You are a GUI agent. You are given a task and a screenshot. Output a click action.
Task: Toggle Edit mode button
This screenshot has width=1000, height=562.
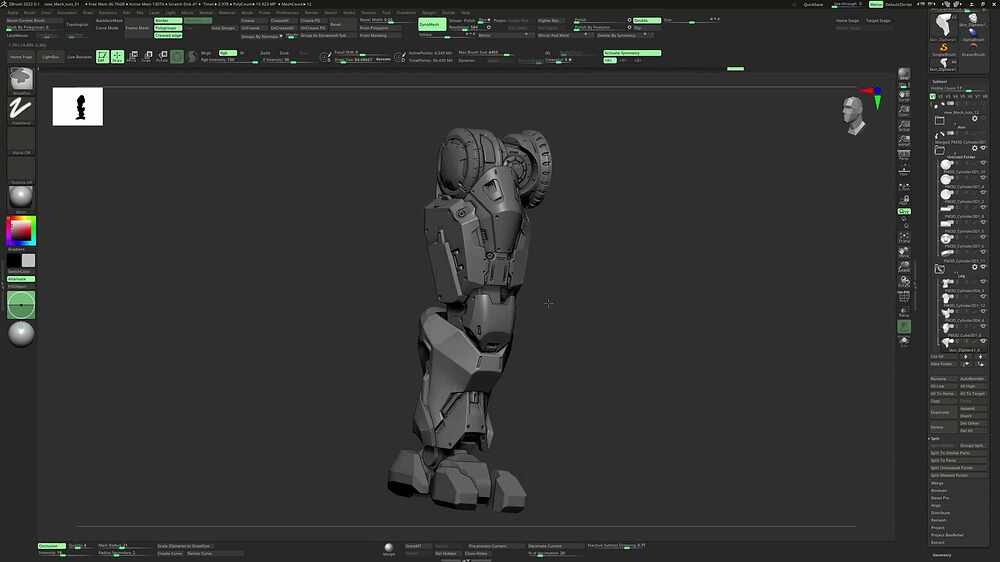(102, 57)
